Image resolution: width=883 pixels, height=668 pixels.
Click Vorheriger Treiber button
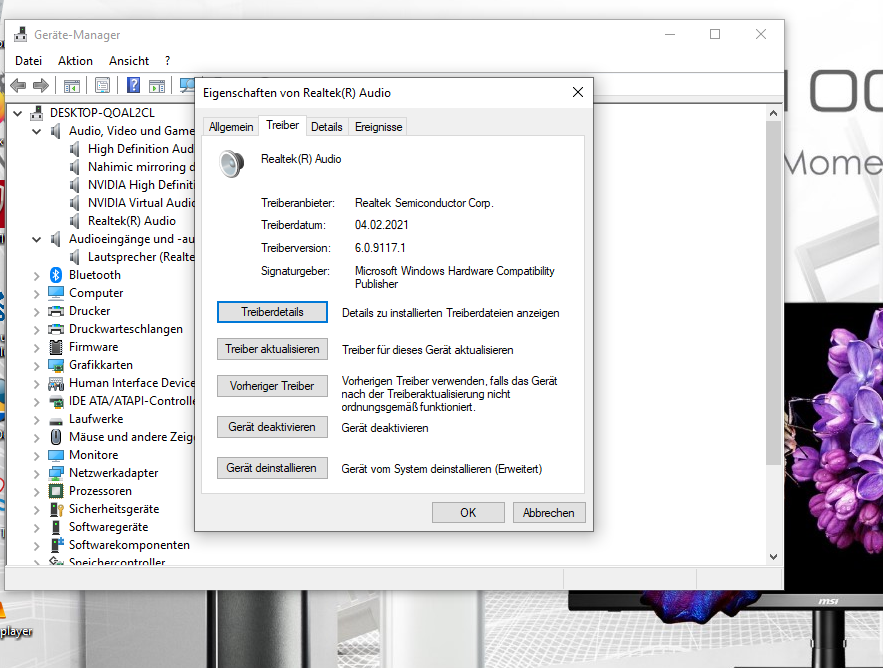point(272,386)
